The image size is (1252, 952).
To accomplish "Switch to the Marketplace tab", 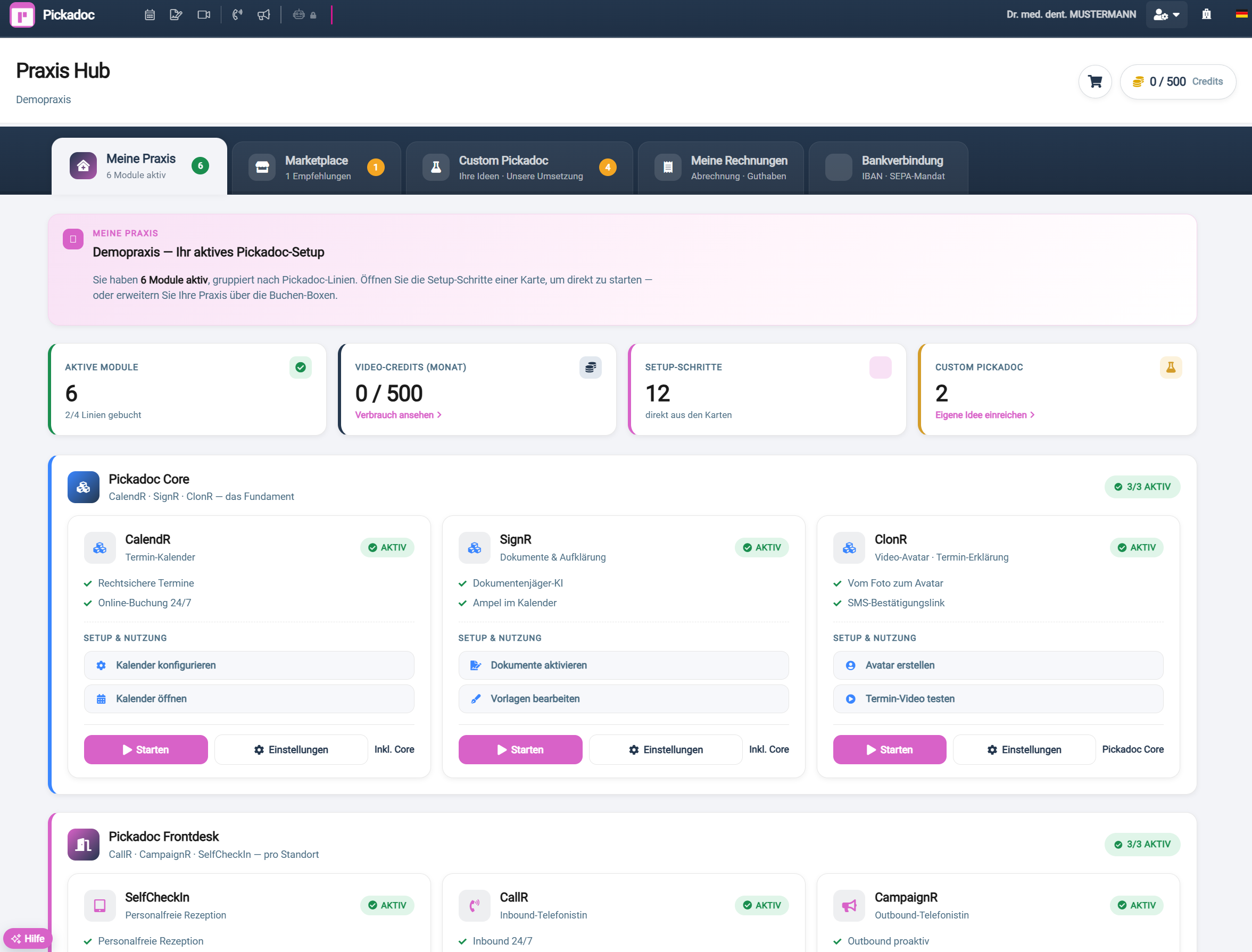I will (x=317, y=168).
